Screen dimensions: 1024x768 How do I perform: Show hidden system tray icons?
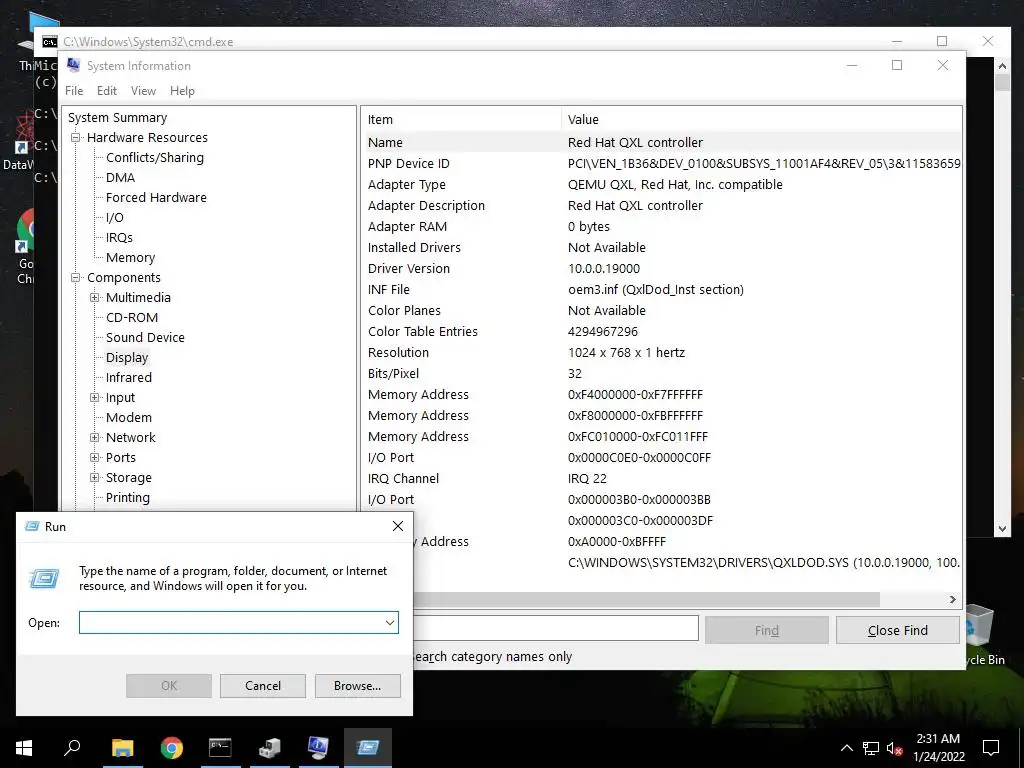(846, 748)
